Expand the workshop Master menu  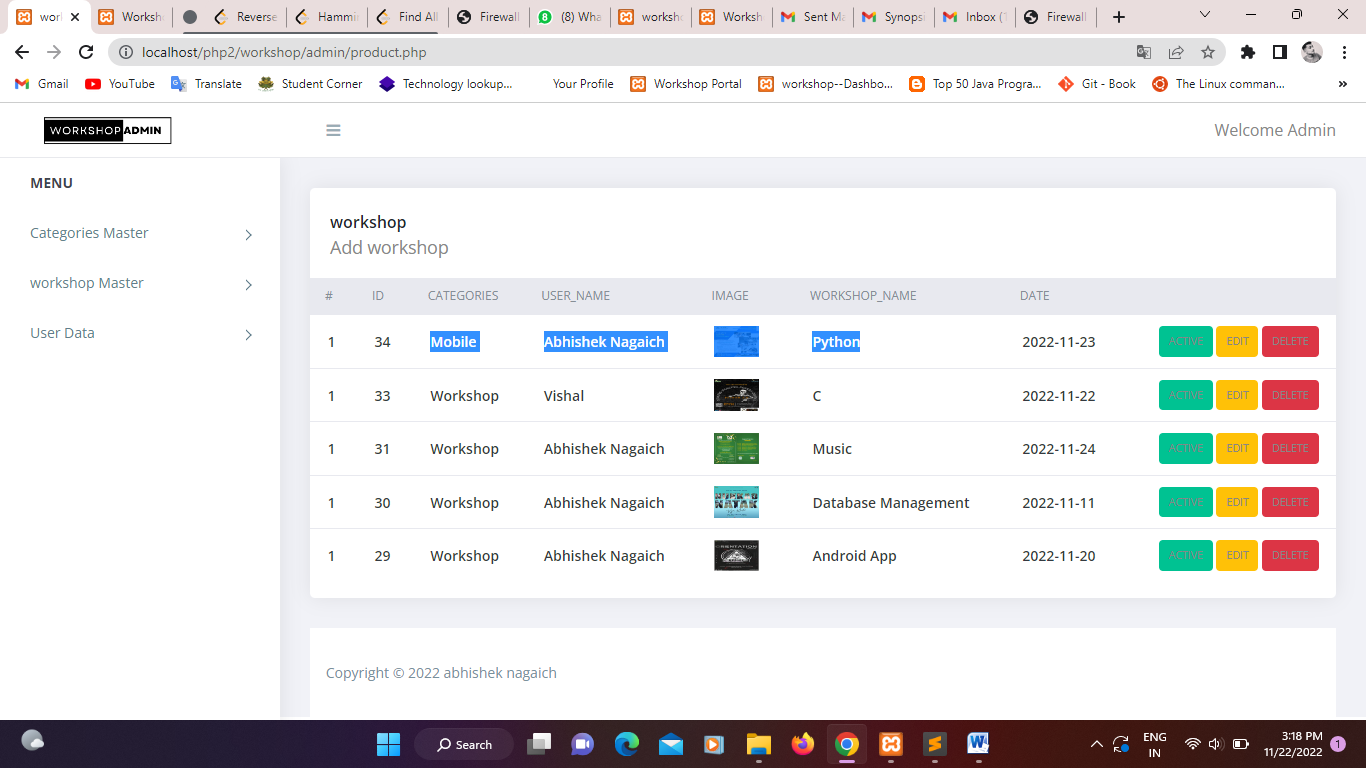coord(140,283)
